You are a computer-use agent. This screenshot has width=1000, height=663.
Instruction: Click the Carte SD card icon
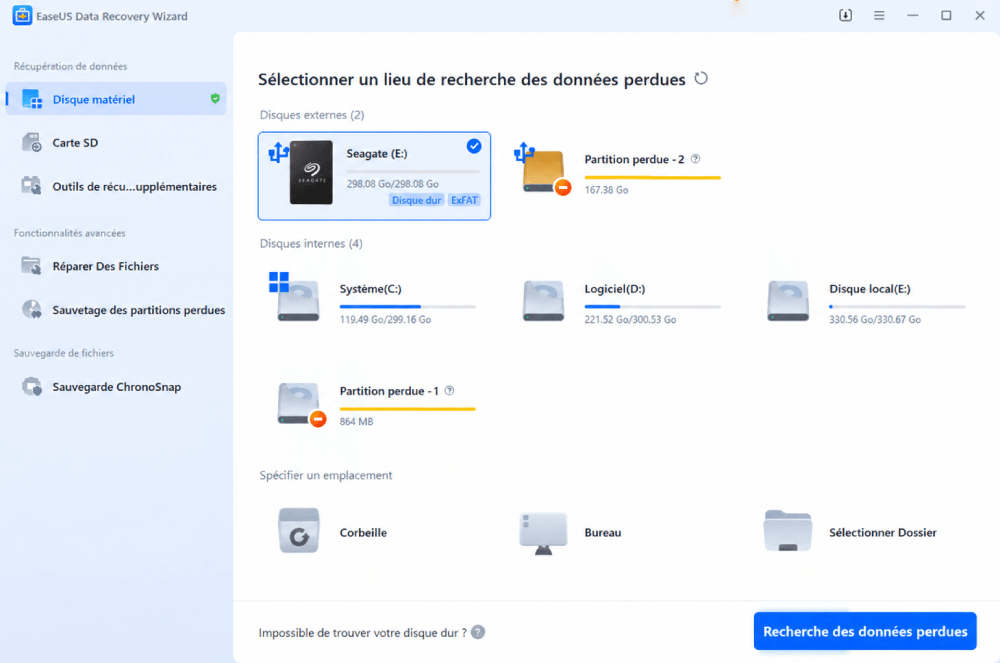coord(31,142)
